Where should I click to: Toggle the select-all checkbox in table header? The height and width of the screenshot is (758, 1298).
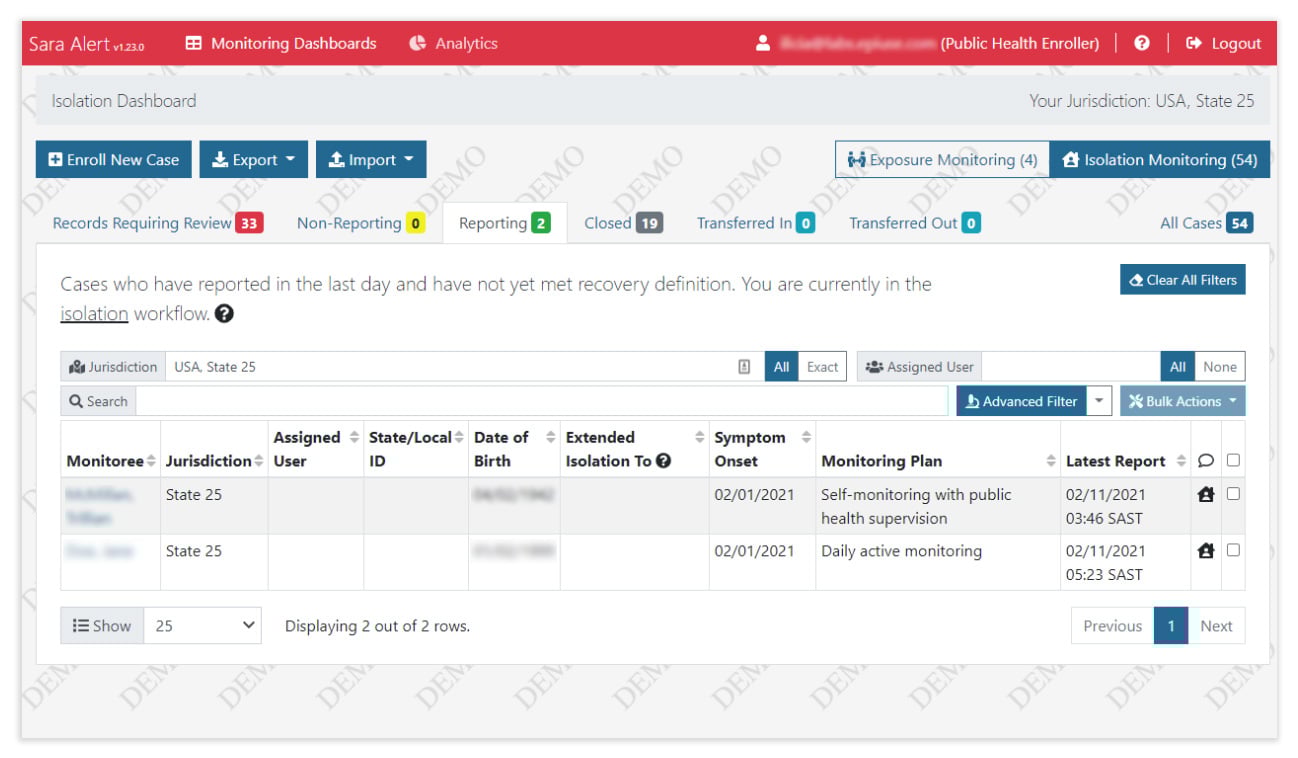click(x=1233, y=460)
